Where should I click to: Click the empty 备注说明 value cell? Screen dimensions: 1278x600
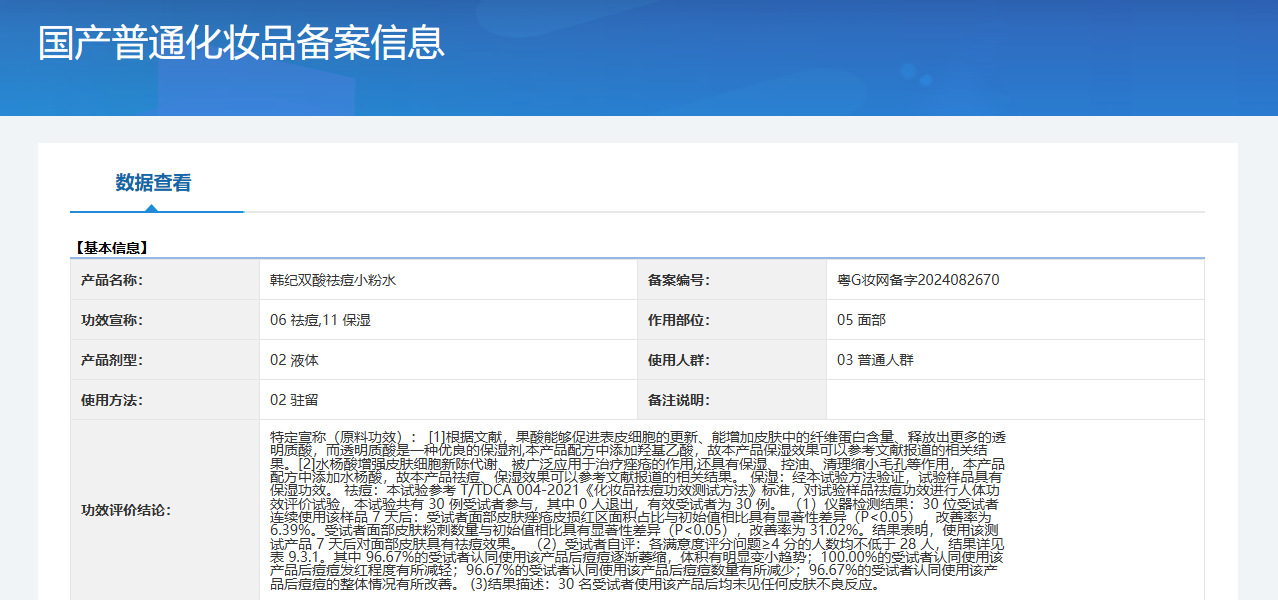coord(1015,400)
